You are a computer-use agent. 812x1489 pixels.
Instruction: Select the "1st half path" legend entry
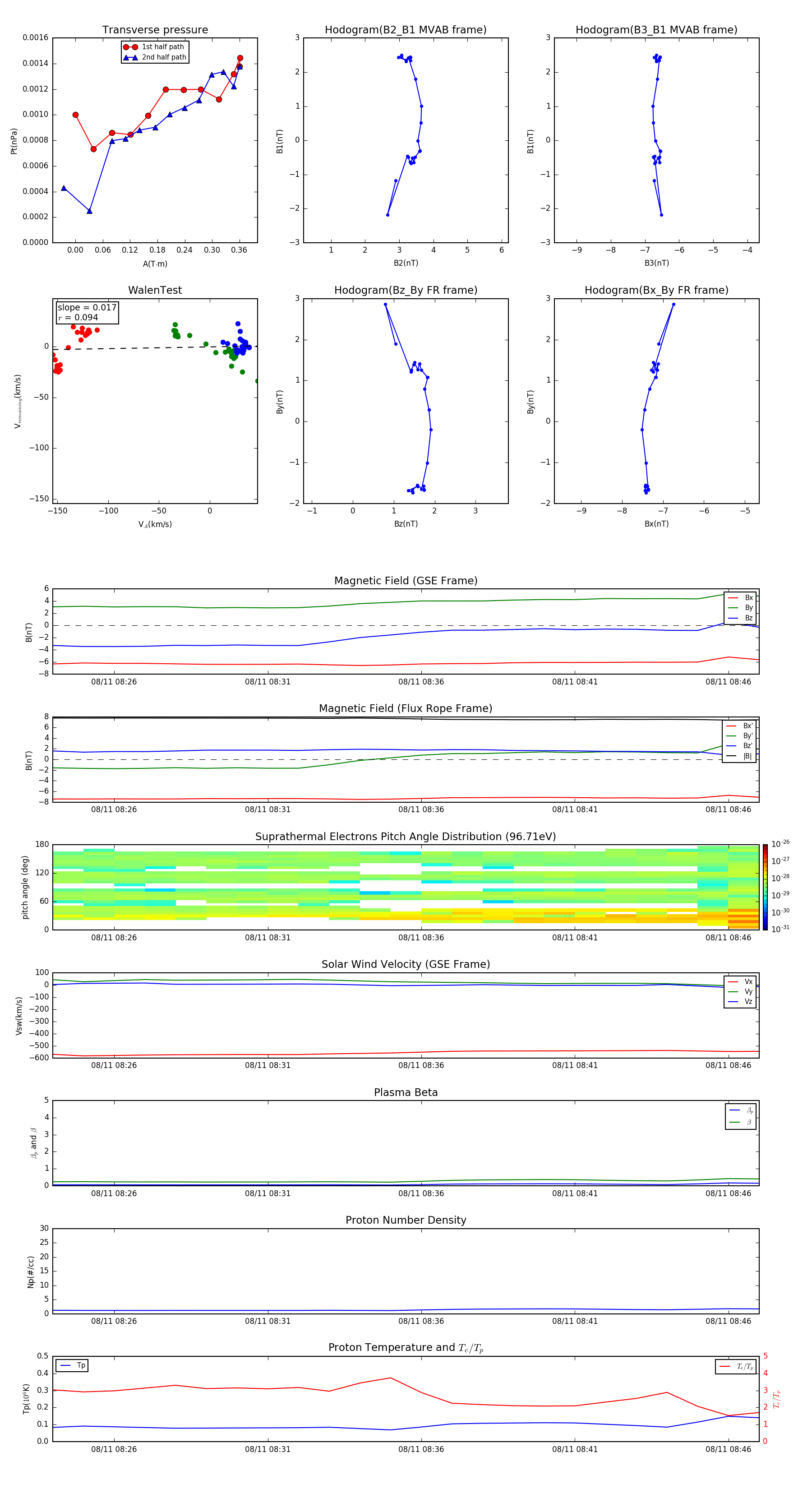pos(154,47)
